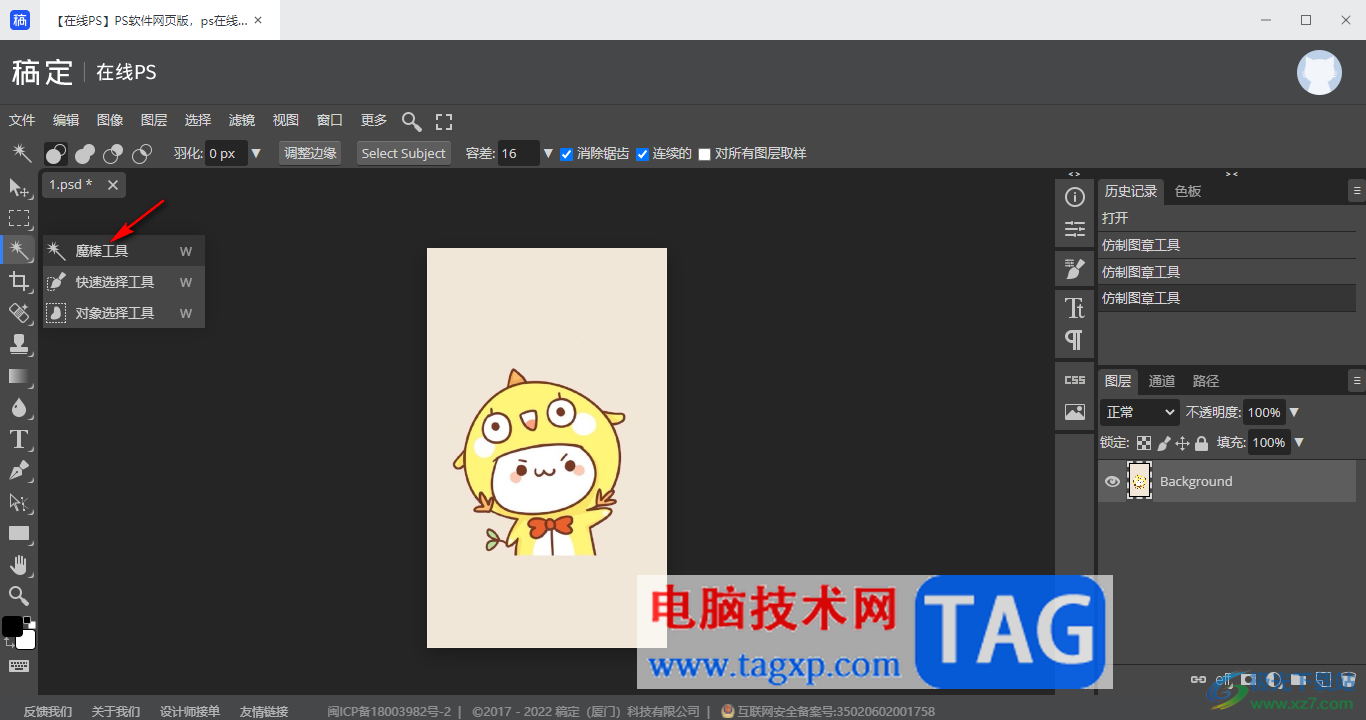This screenshot has width=1366, height=720.
Task: Choose Add to Selection mode button
Action: (85, 153)
